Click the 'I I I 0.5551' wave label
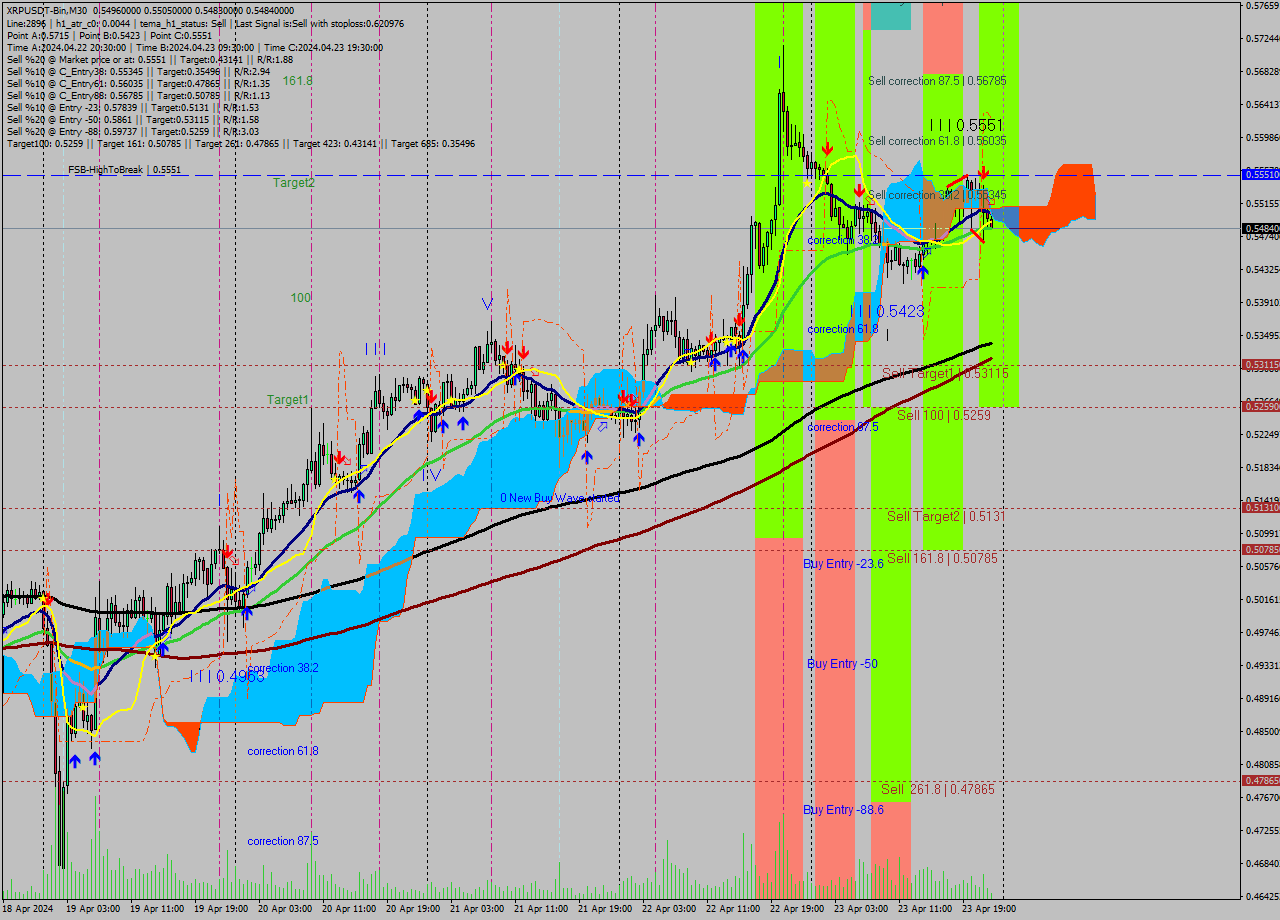 [966, 126]
